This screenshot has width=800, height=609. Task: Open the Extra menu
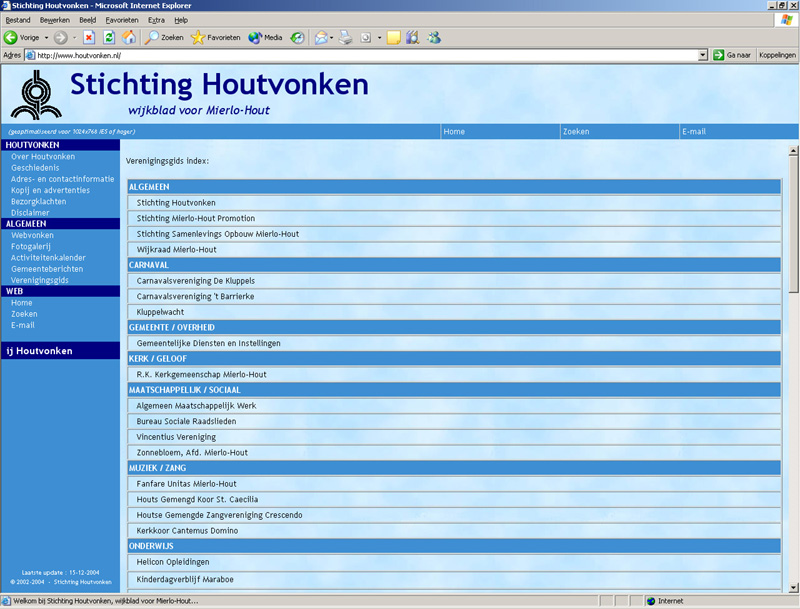pos(156,20)
